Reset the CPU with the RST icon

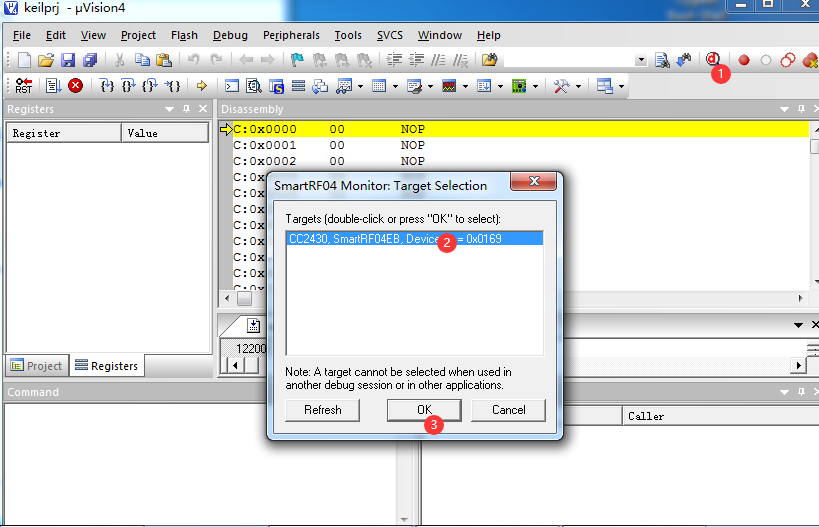click(24, 86)
